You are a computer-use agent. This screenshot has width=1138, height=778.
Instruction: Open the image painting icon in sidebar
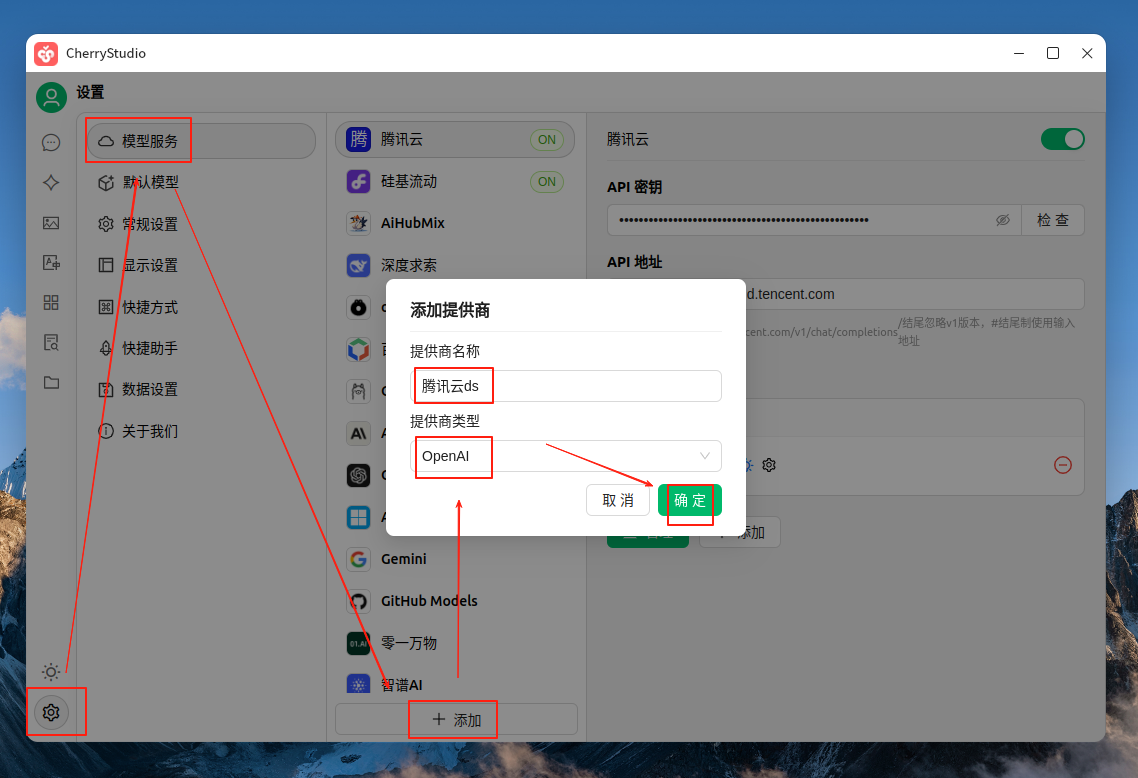point(51,223)
